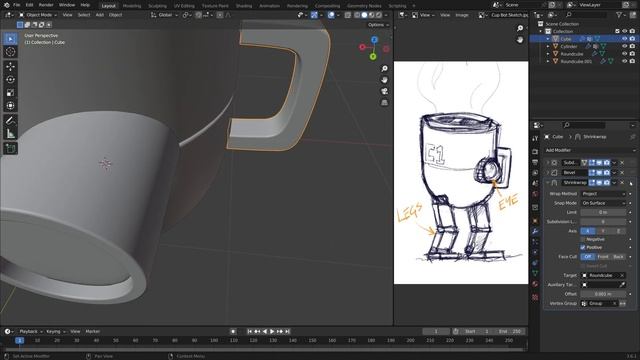Click the eyedropper for Auxiliary Target
This screenshot has width=640, height=360.
click(x=622, y=284)
